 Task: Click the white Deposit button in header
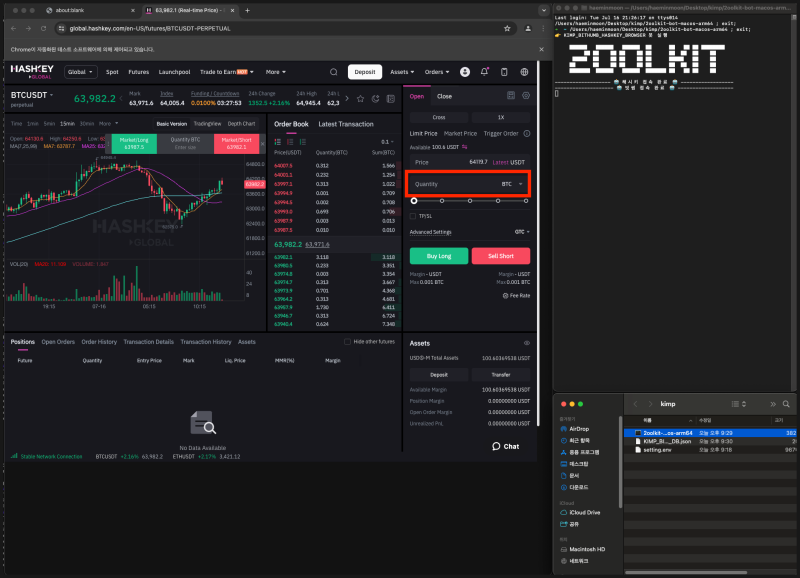click(365, 72)
